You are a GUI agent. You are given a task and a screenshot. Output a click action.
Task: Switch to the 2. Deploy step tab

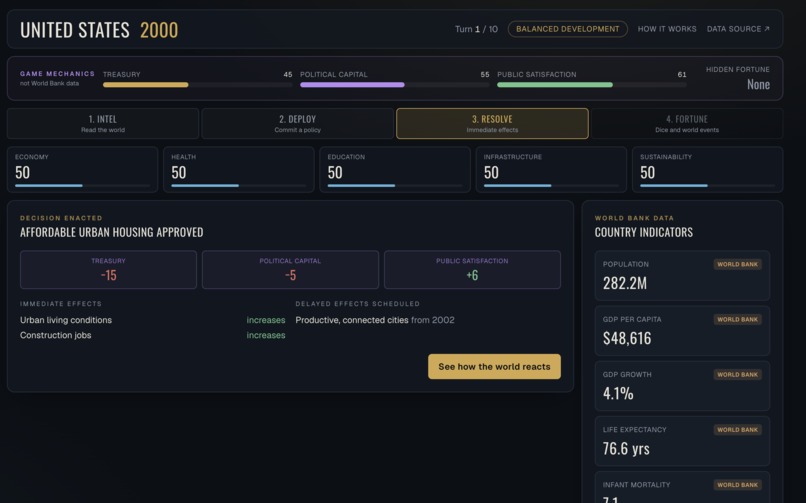click(298, 123)
